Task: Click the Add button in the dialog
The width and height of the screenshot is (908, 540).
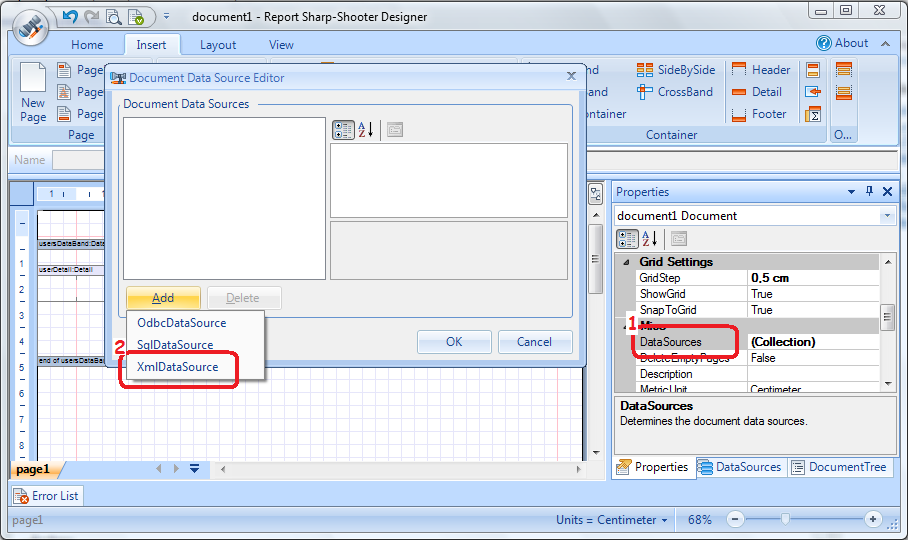Action: 163,297
